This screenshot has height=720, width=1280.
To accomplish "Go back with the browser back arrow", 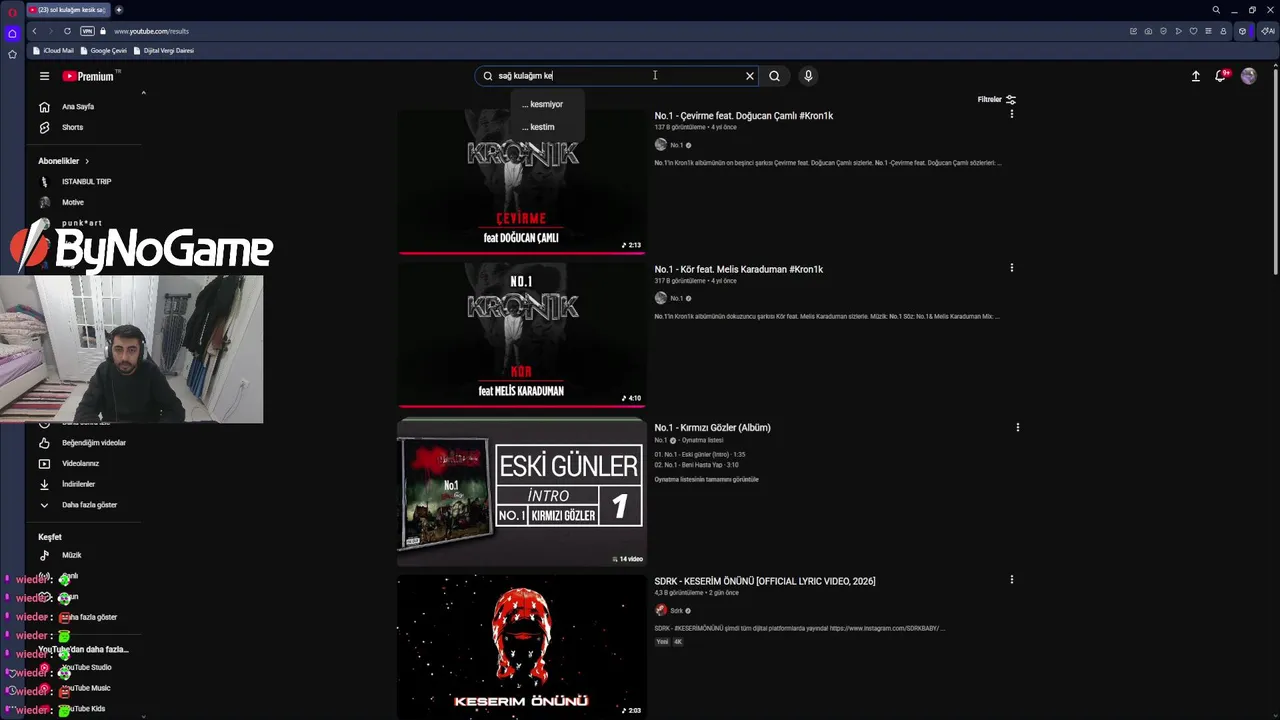I will (x=34, y=31).
